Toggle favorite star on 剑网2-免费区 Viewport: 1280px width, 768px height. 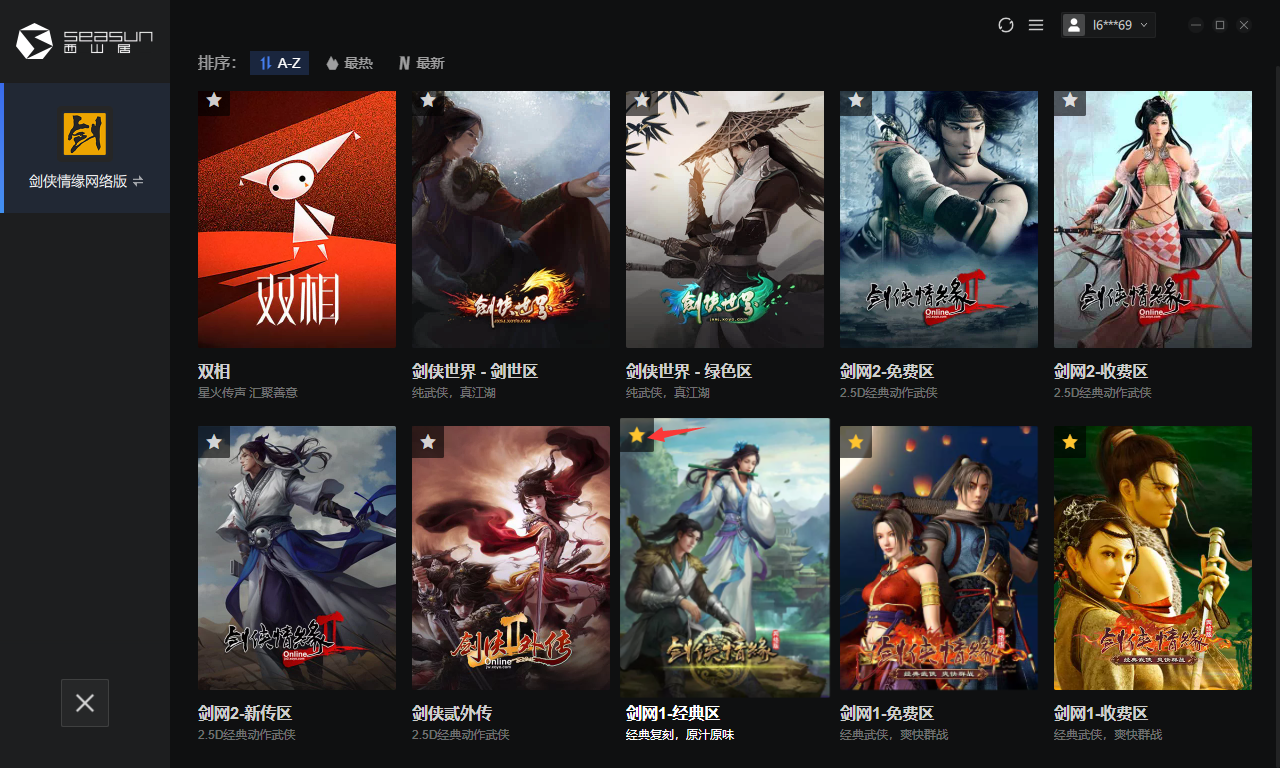[856, 100]
